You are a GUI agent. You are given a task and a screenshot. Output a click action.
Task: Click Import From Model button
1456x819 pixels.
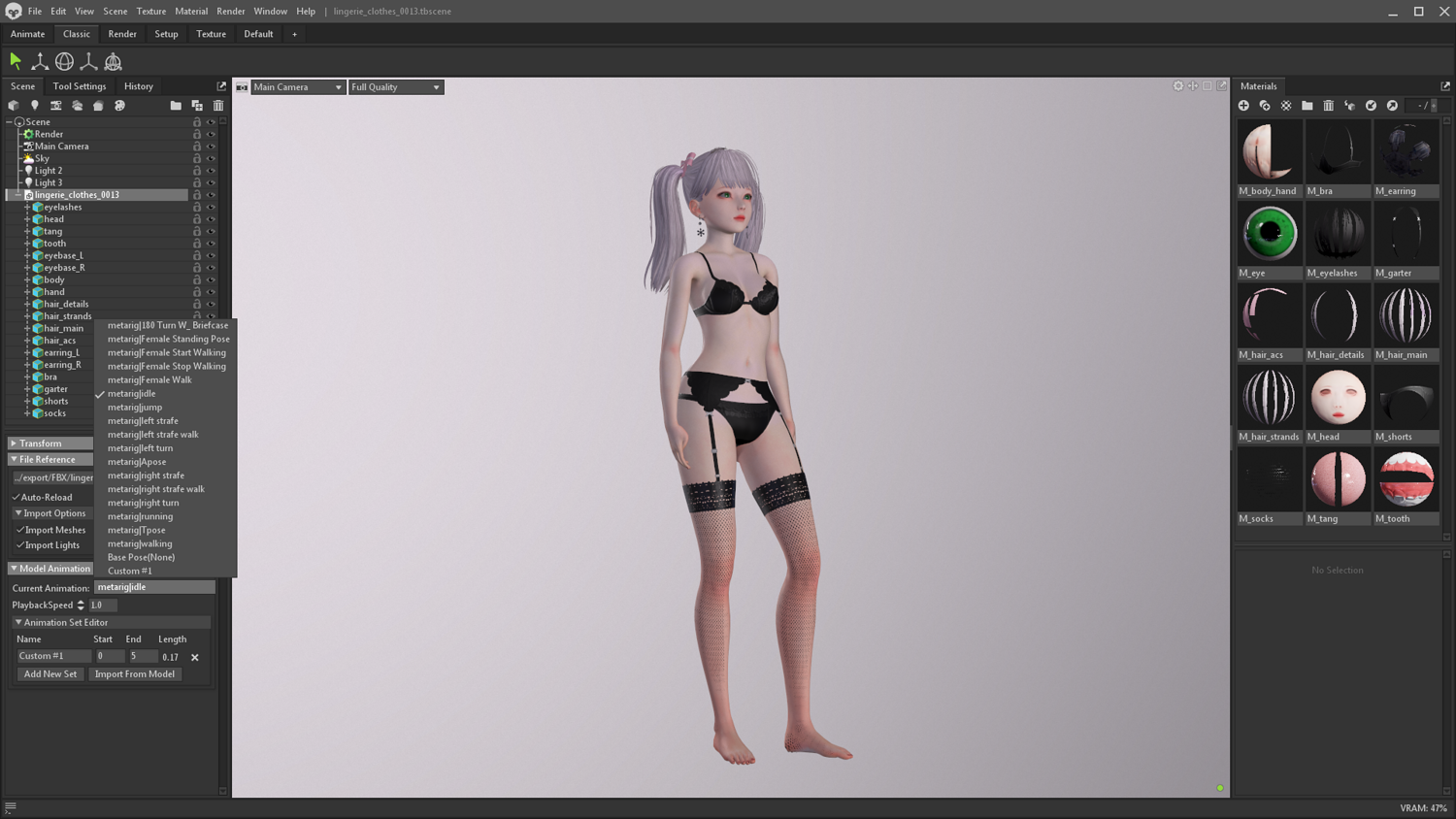[135, 674]
